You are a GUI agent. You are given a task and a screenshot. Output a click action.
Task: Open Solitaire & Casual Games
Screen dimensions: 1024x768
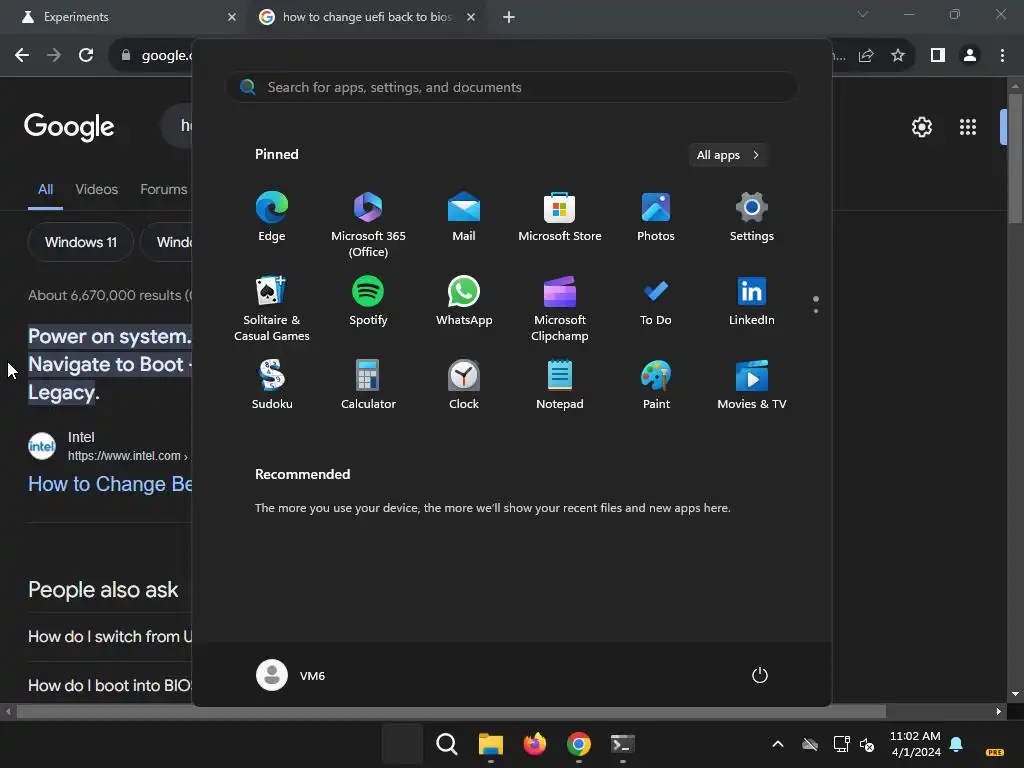272,309
